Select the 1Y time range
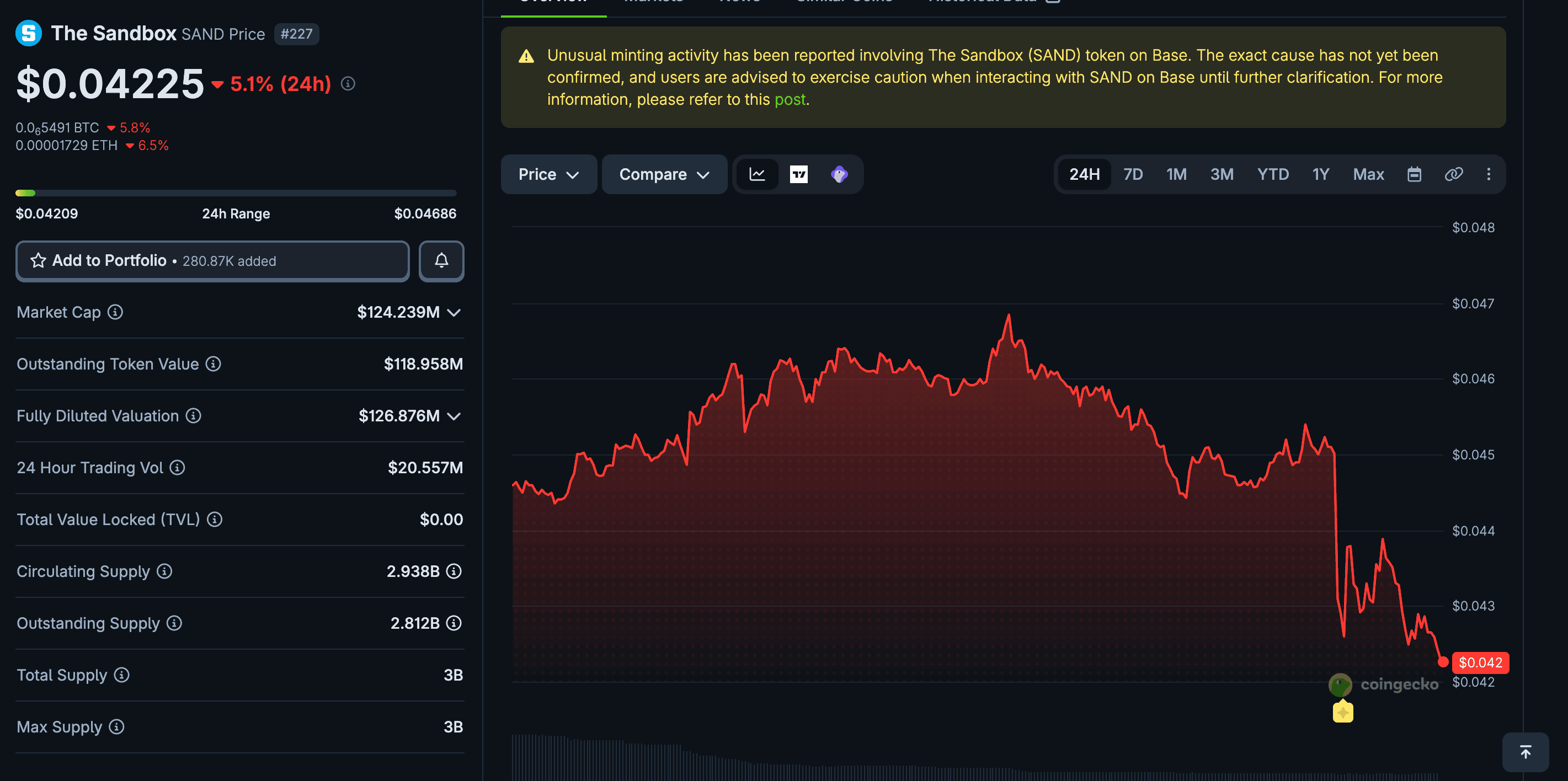 1320,174
